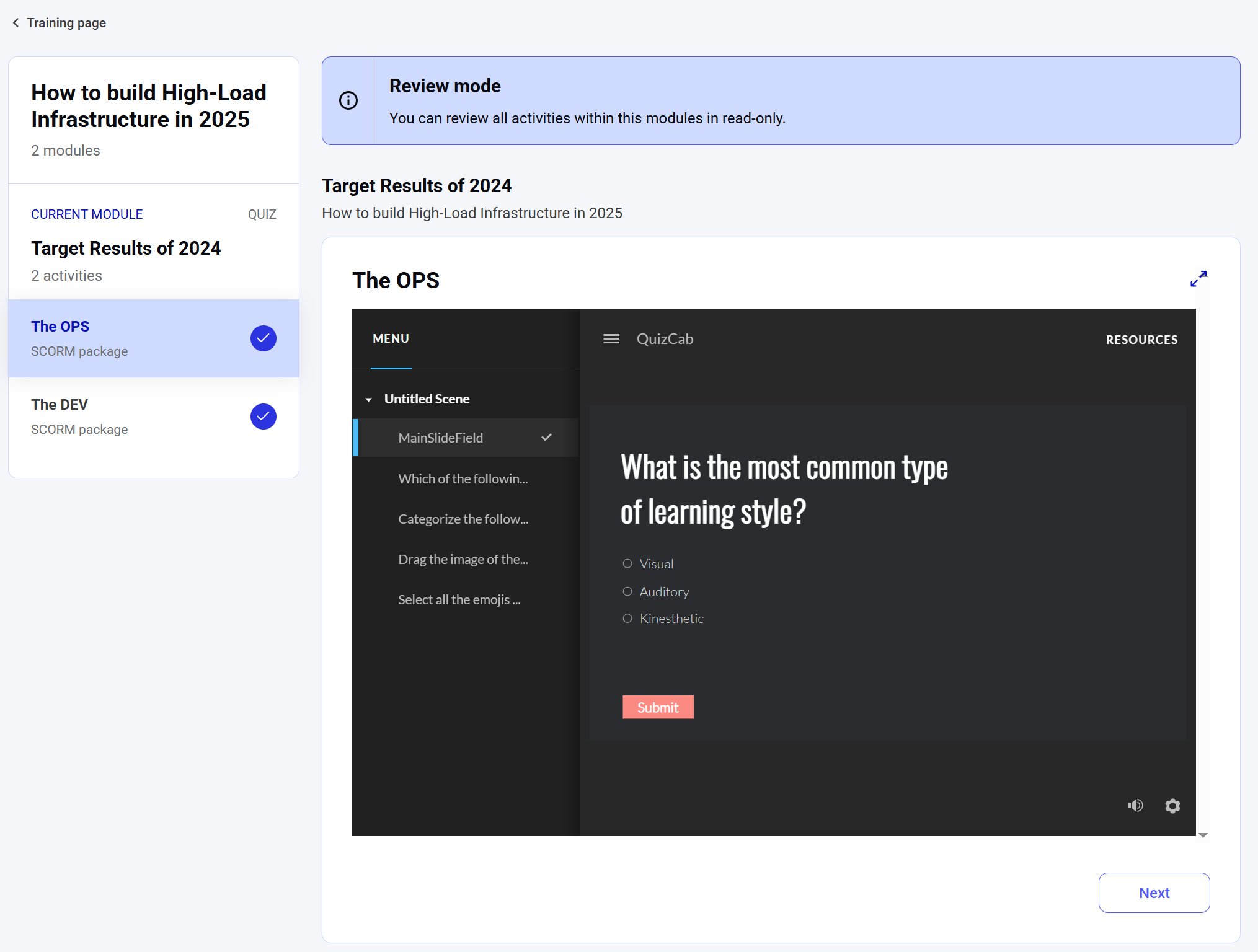The image size is (1258, 952).
Task: Expand The OPS player to fullscreen
Action: 1198,279
